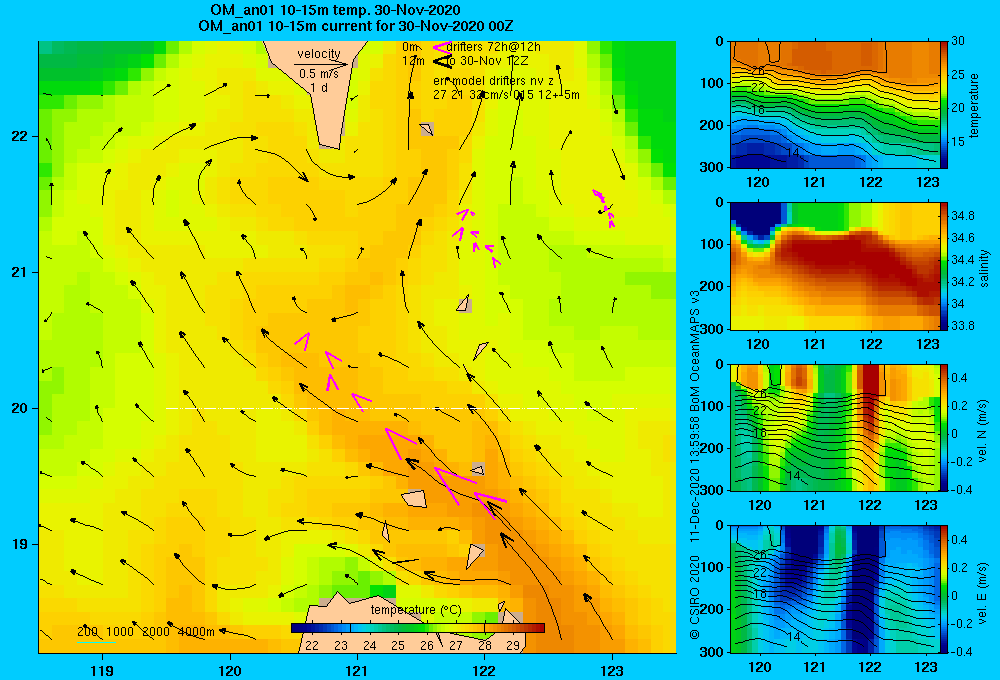Click the salinity depth section panel
This screenshot has width=1000, height=680.
pyautogui.click(x=835, y=266)
